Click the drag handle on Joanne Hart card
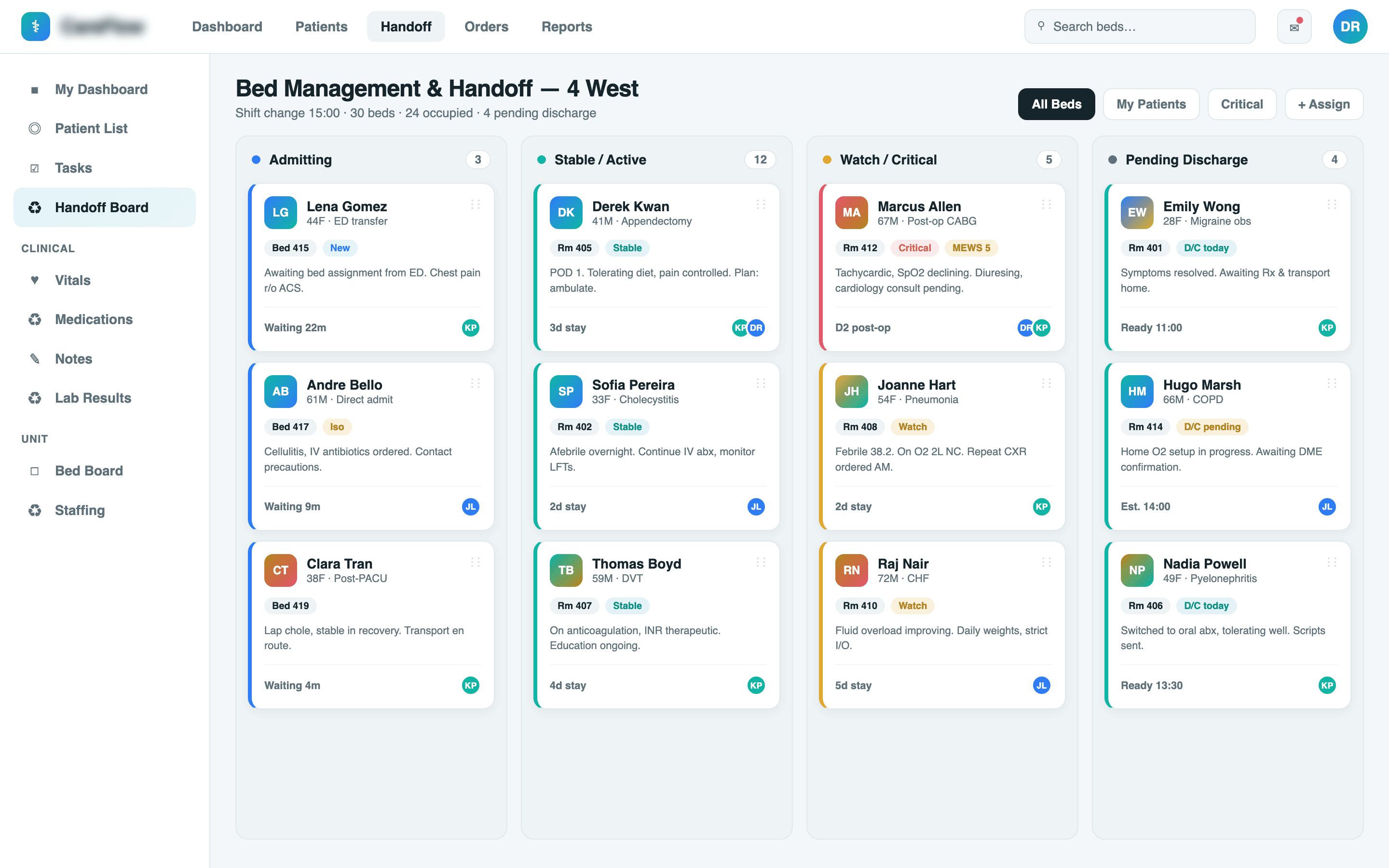 pyautogui.click(x=1047, y=383)
